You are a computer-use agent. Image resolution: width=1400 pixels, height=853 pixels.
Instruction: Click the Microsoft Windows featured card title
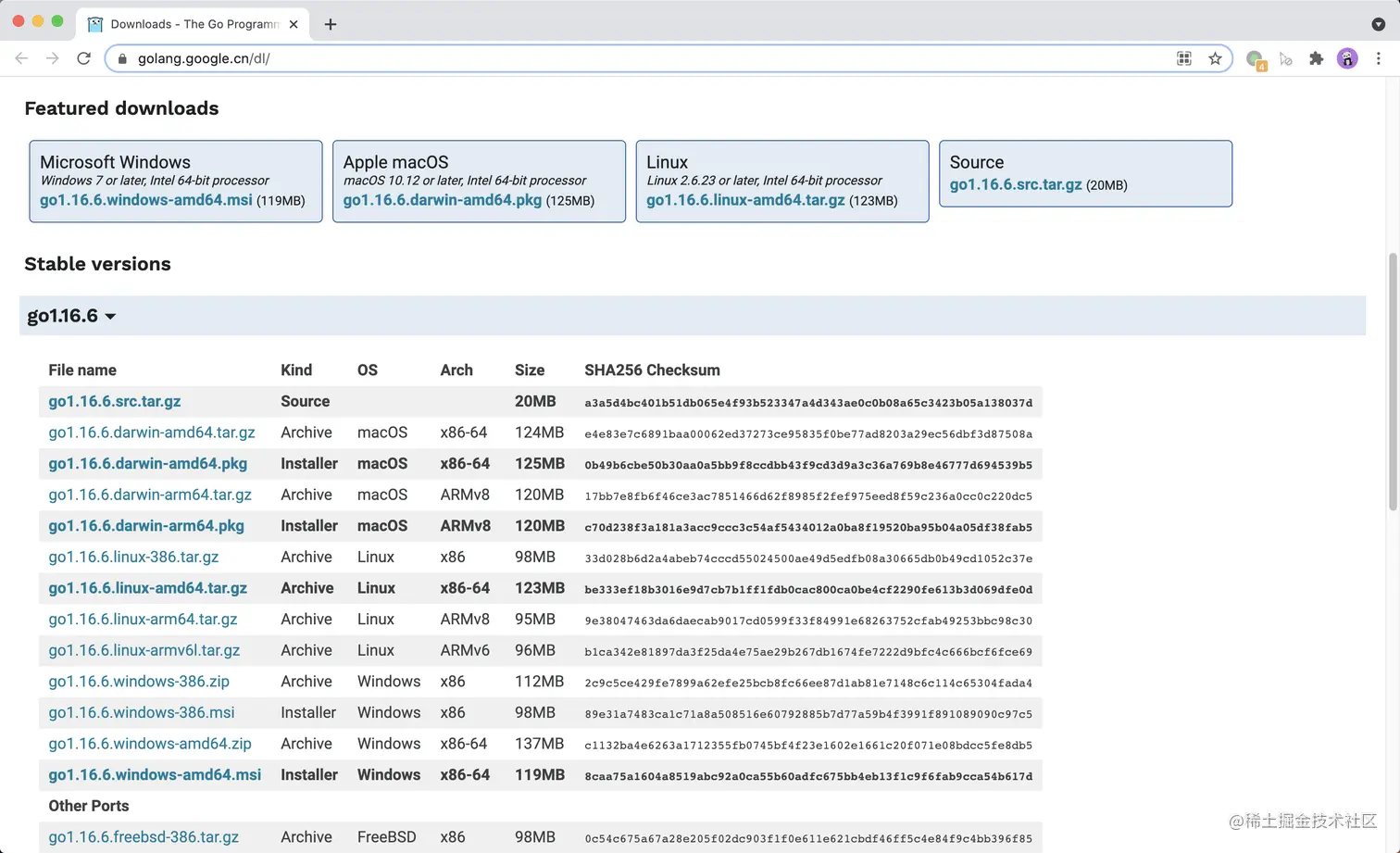pyautogui.click(x=115, y=162)
